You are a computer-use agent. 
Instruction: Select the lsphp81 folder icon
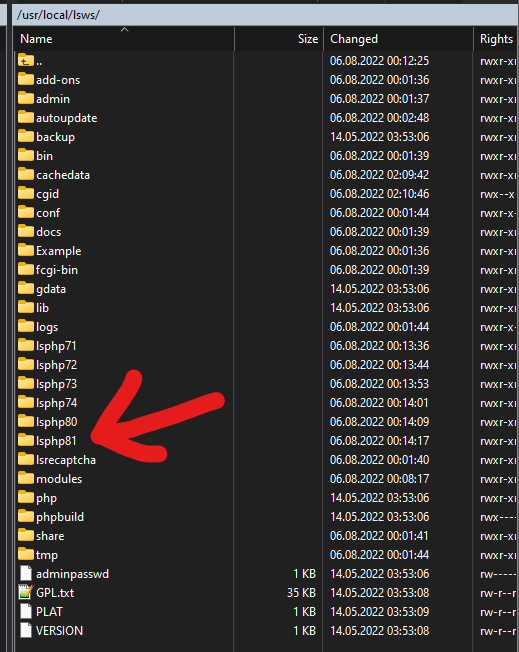point(26,440)
